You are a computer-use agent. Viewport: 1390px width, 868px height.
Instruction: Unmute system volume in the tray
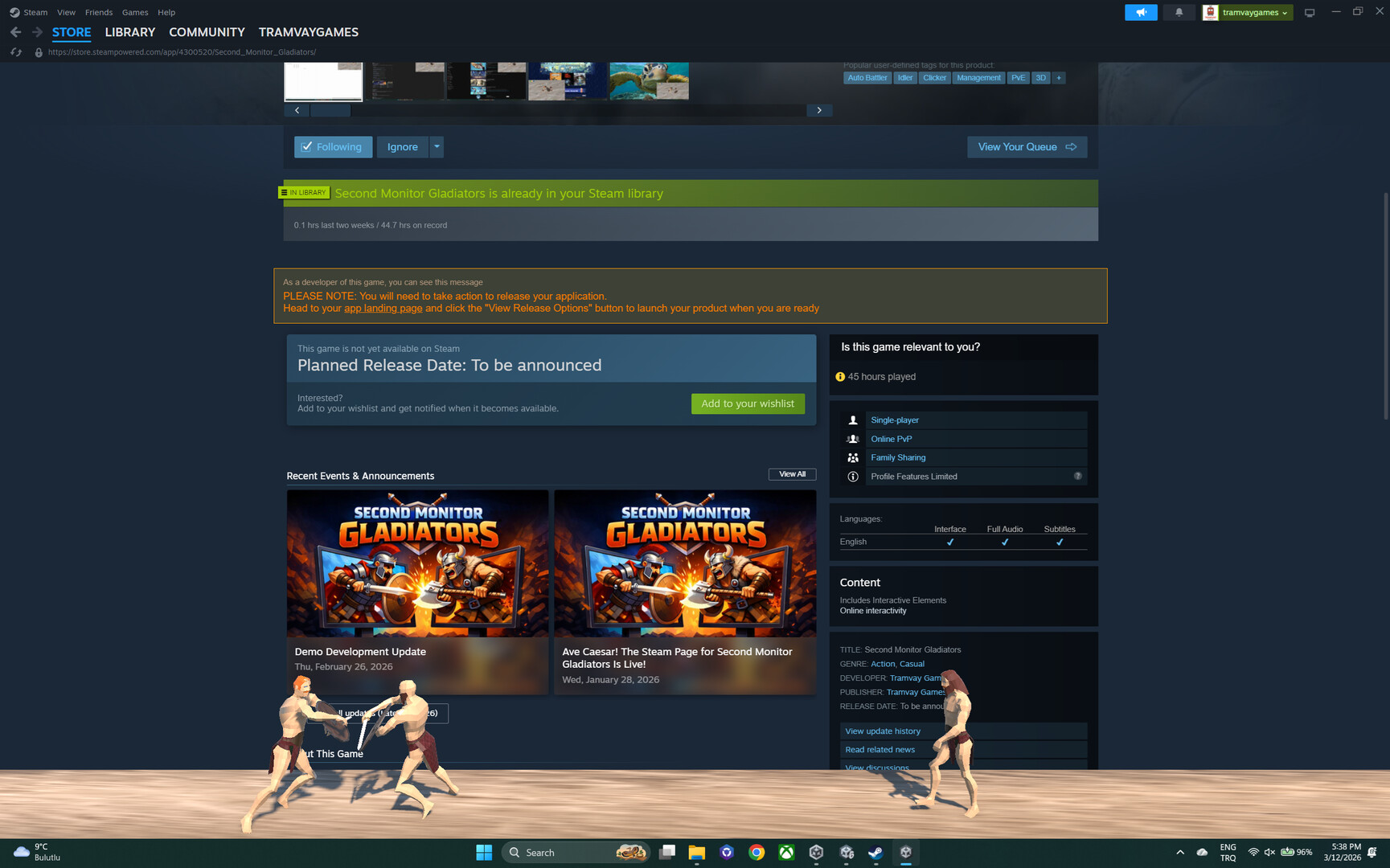pos(1269,852)
